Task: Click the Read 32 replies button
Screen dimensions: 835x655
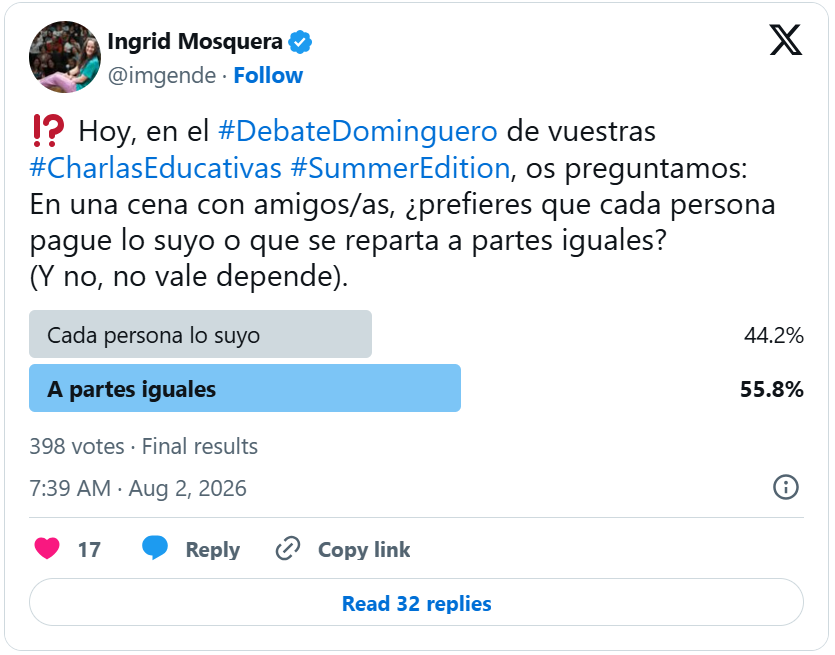Action: pos(416,603)
